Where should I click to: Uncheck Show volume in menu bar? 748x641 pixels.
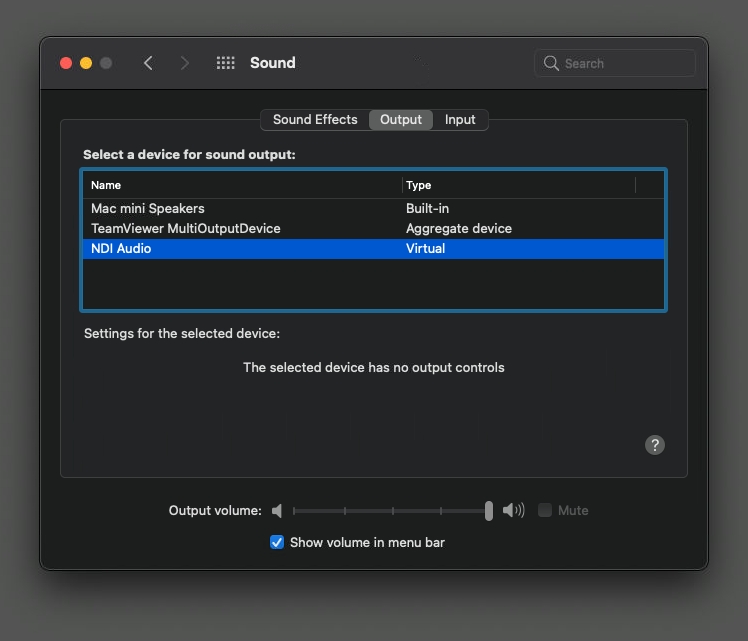tap(277, 543)
